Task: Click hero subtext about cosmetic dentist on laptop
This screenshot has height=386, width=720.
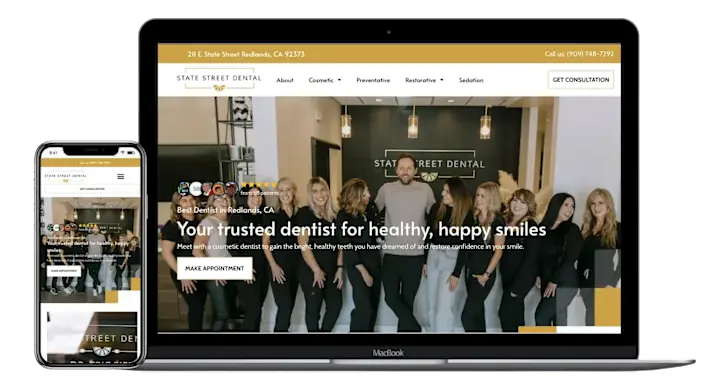Action: point(350,246)
